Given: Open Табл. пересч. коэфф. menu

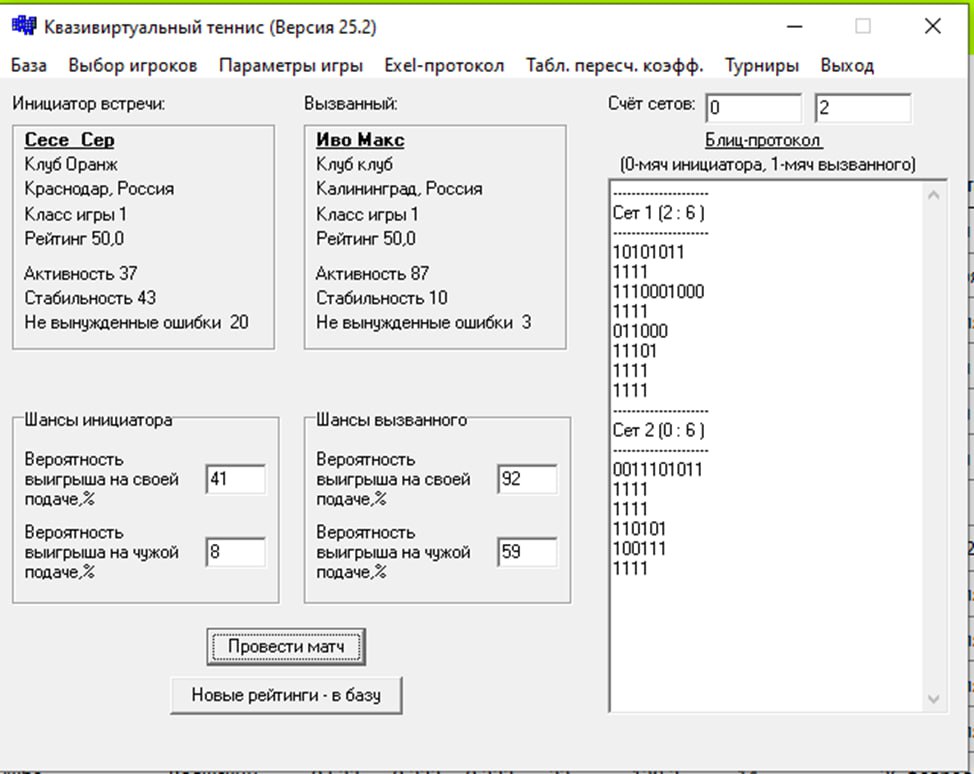Looking at the screenshot, I should pos(615,66).
